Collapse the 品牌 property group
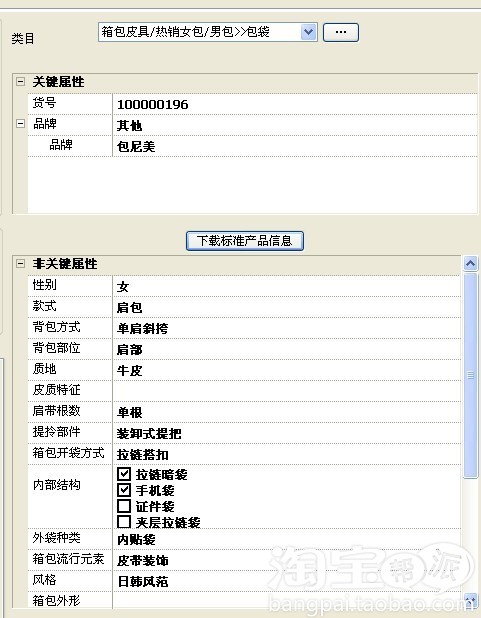This screenshot has height=618, width=481. (x=20, y=124)
